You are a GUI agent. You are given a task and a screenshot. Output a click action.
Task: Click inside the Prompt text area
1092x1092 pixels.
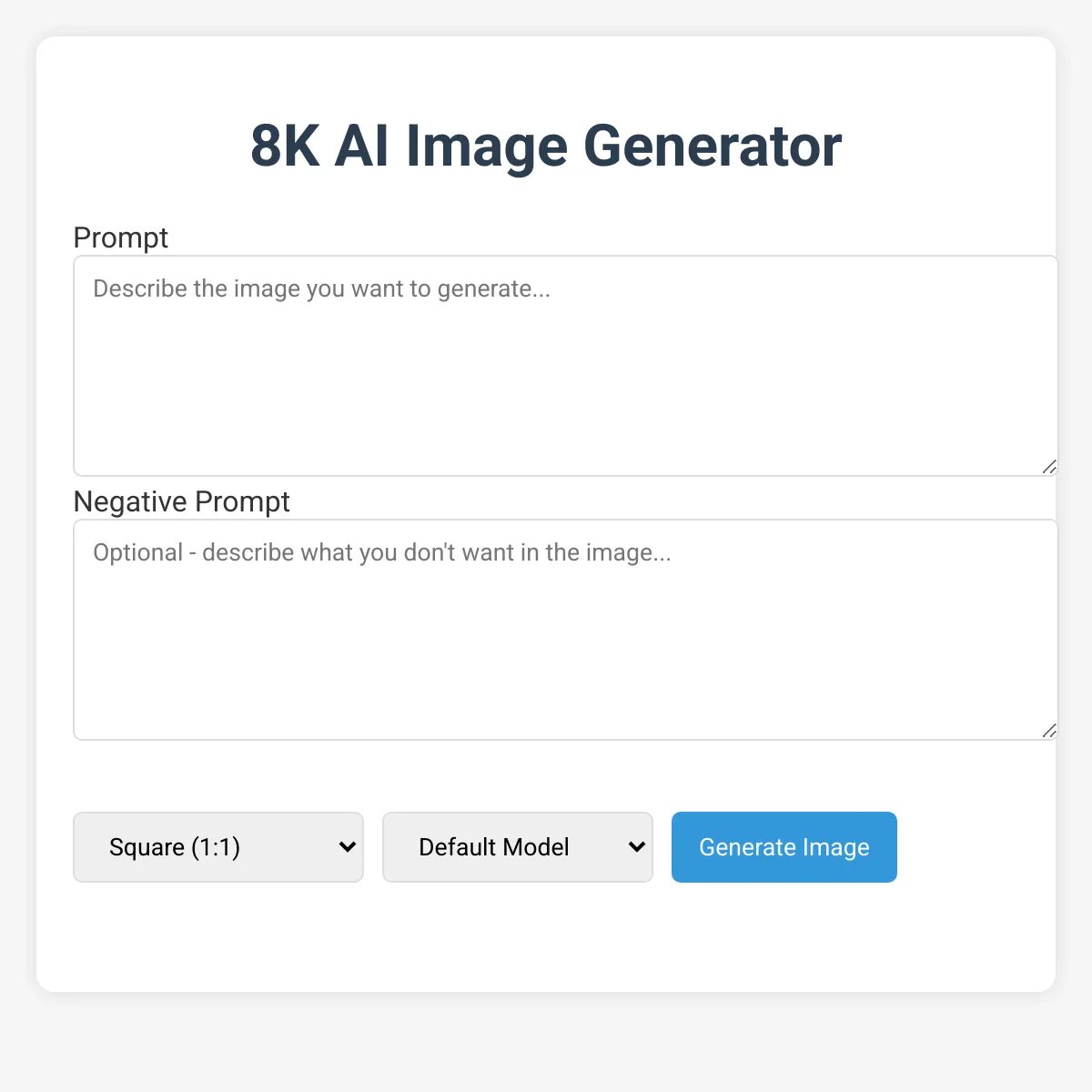pyautogui.click(x=564, y=382)
